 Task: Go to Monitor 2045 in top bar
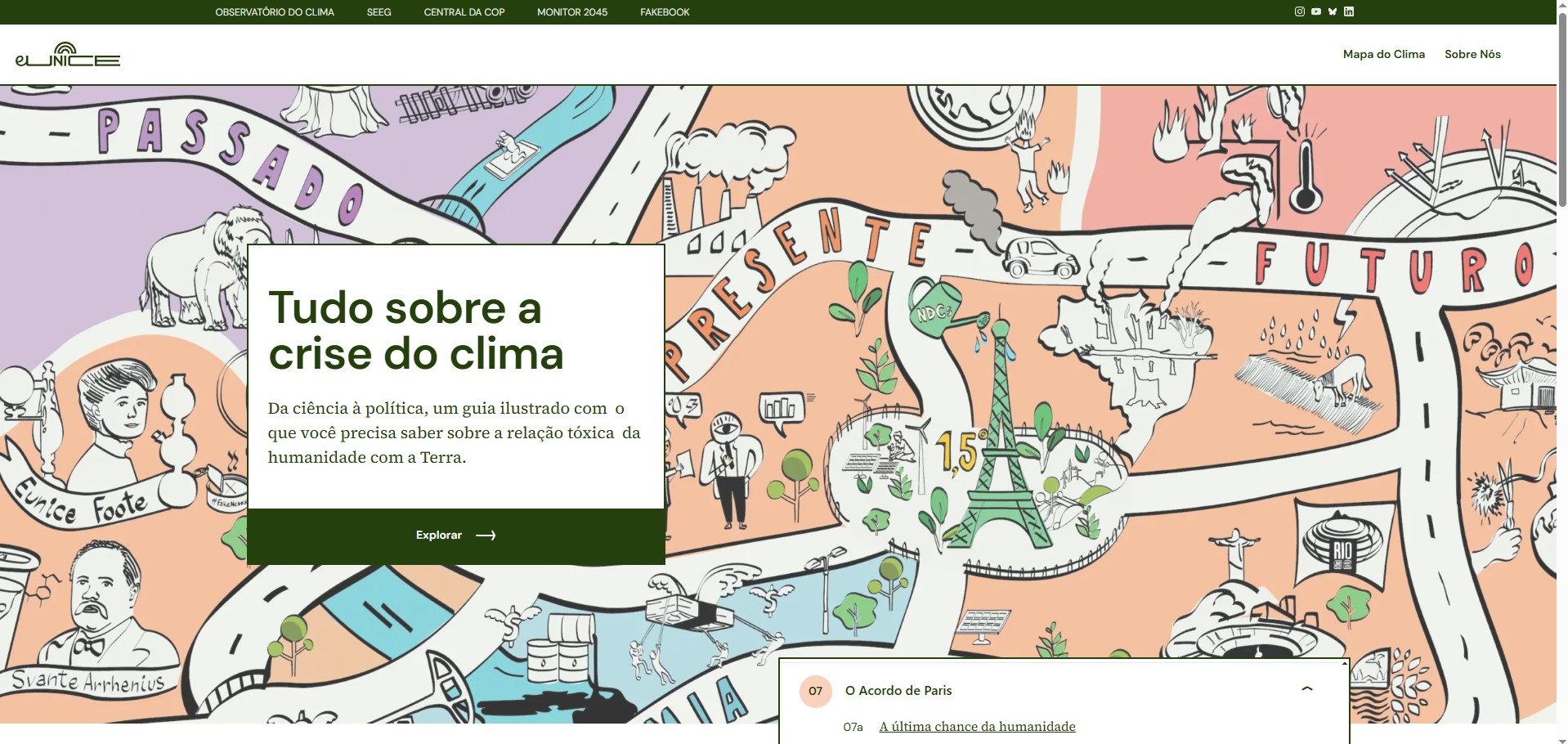571,12
